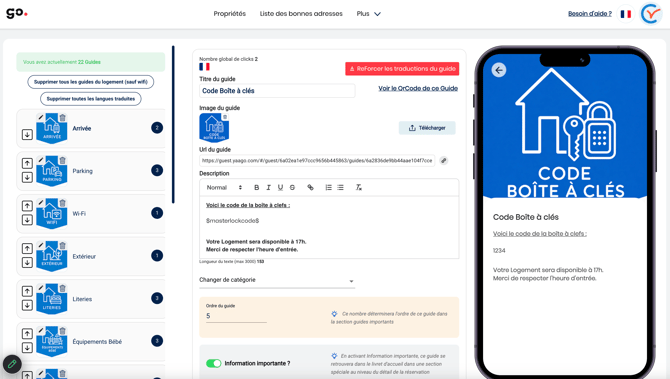Open Liste des bonnes adresses
670x379 pixels.
coord(301,14)
